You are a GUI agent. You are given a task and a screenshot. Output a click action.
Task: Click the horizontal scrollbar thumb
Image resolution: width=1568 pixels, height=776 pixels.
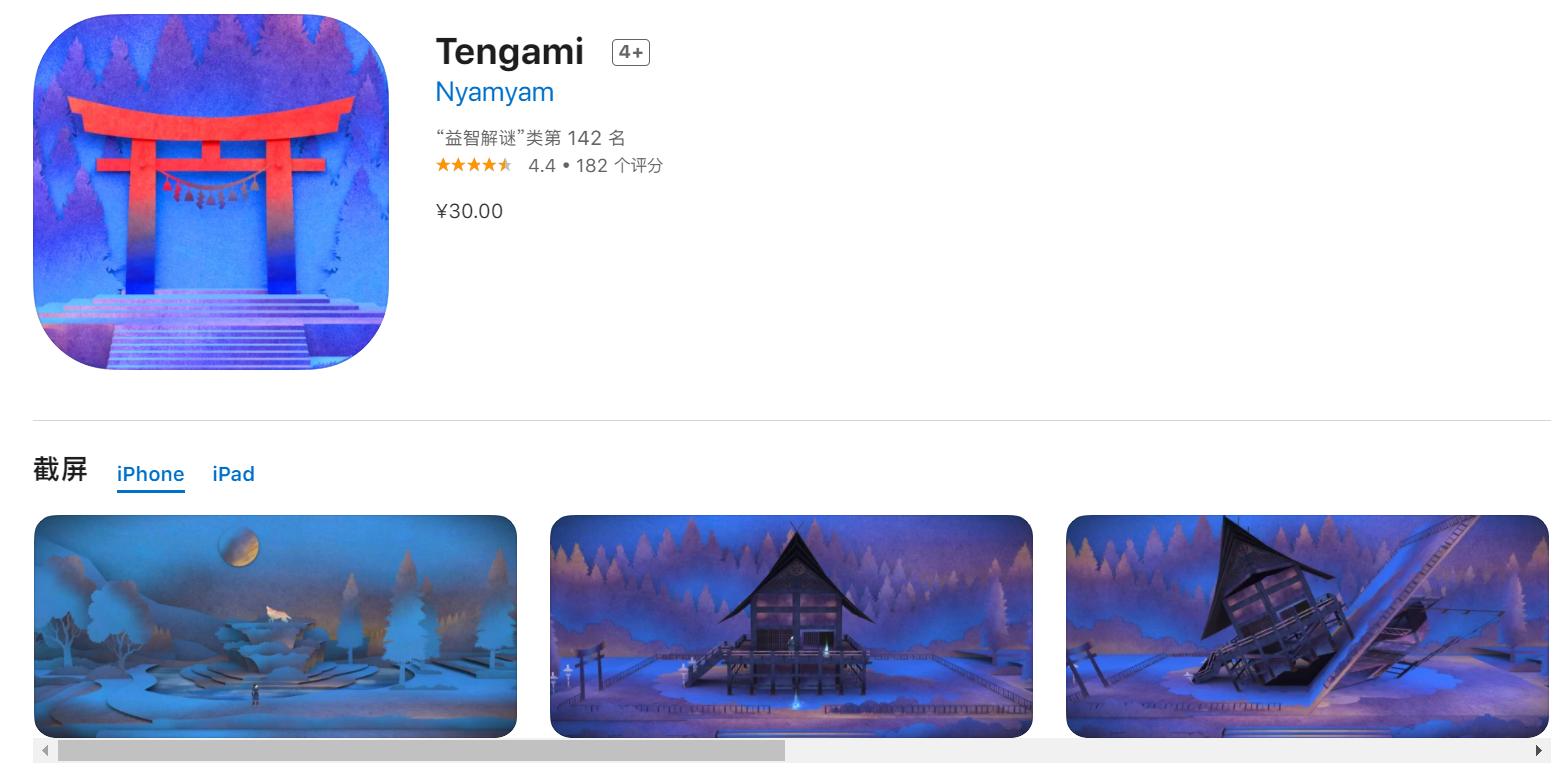(x=421, y=750)
